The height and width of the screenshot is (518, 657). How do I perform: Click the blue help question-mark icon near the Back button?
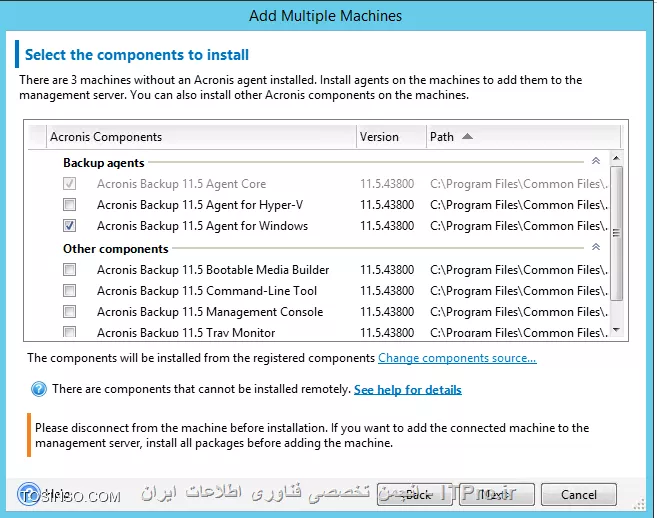pyautogui.click(x=28, y=494)
